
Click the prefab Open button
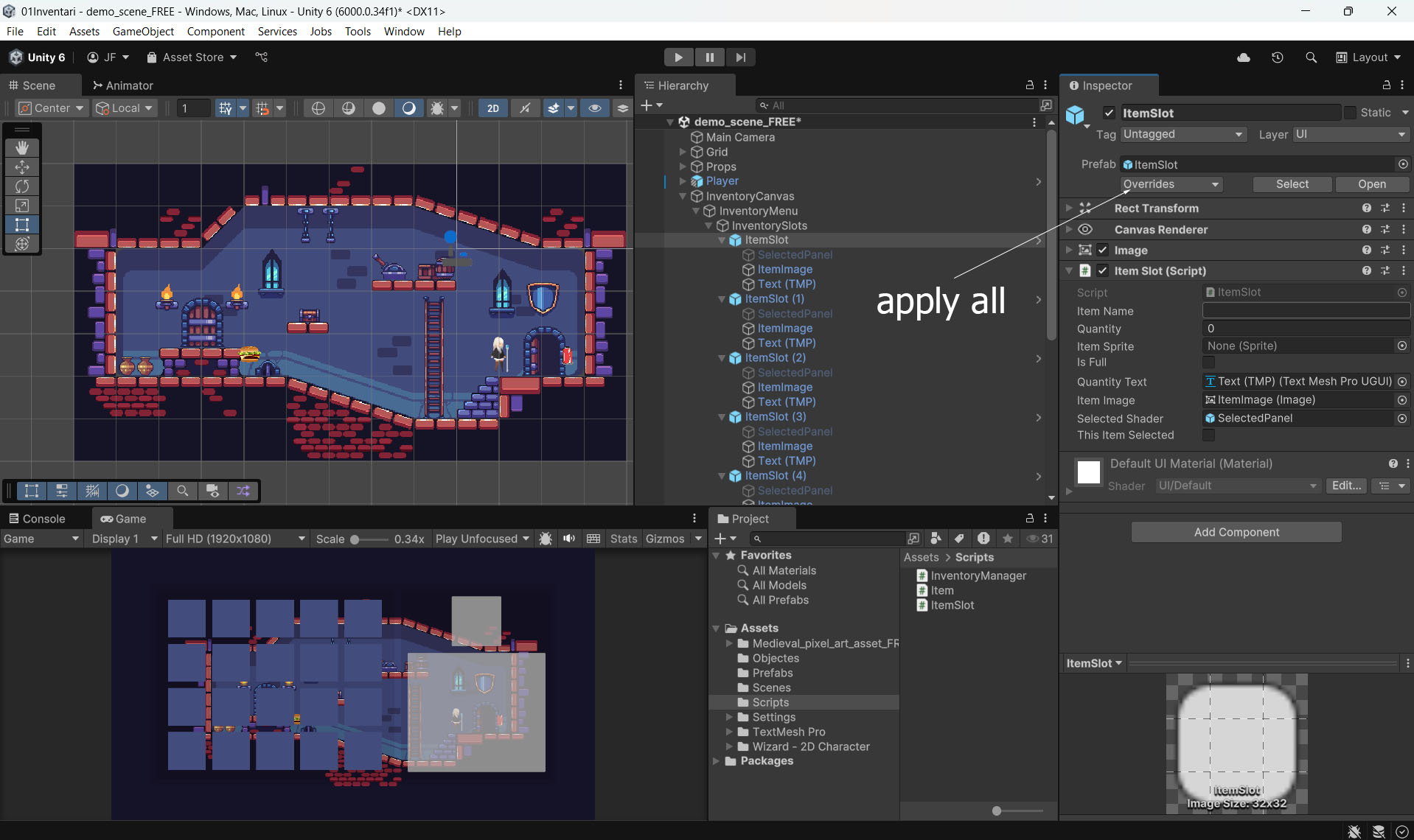(1371, 184)
